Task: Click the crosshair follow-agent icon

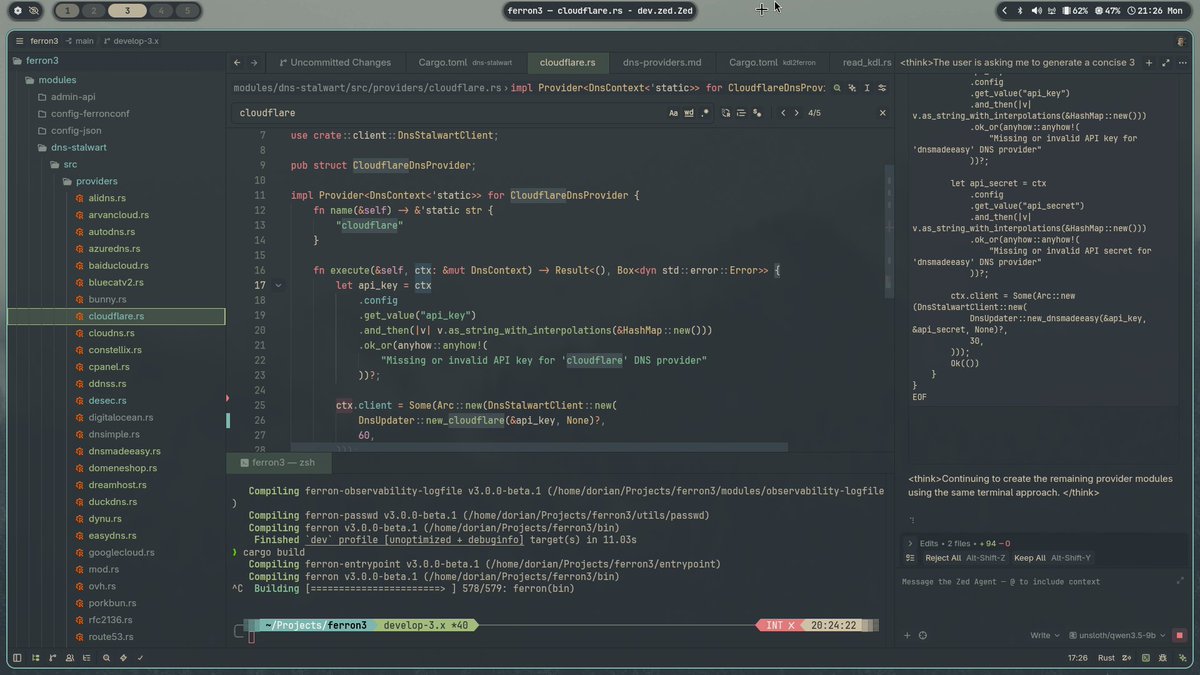Action: tap(923, 635)
